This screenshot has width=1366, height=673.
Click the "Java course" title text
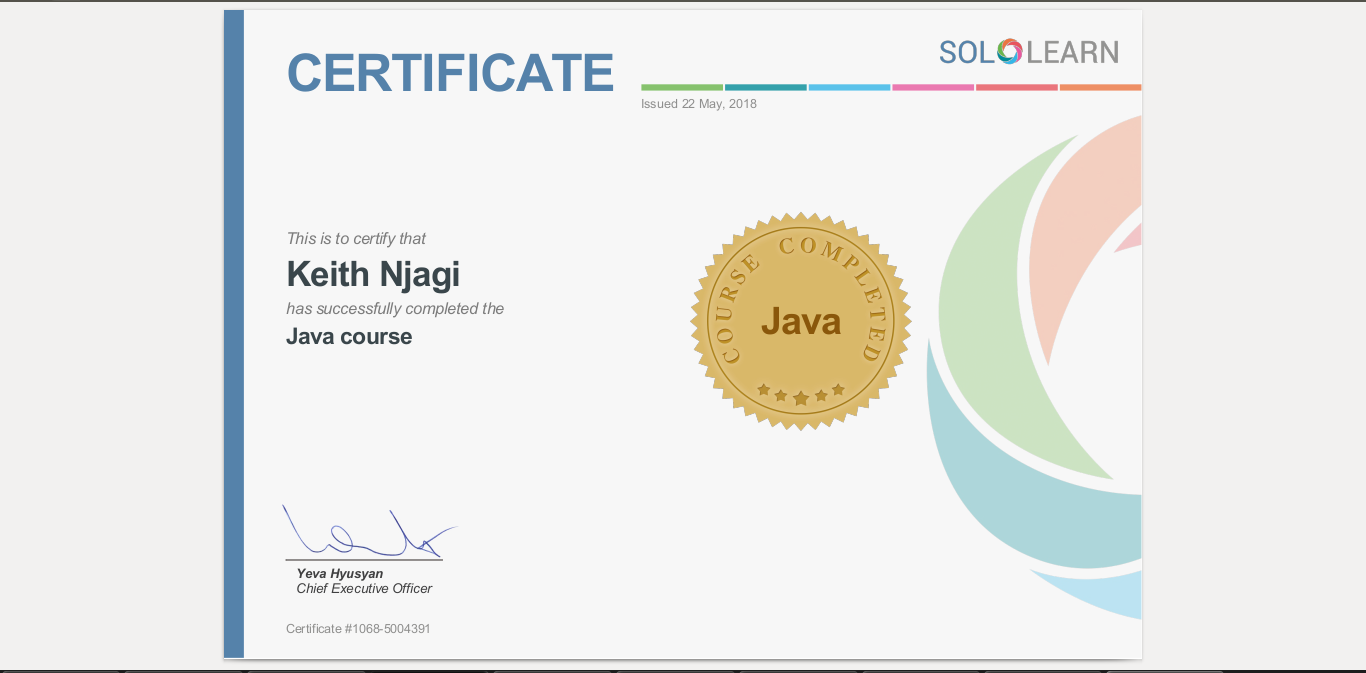click(x=349, y=336)
